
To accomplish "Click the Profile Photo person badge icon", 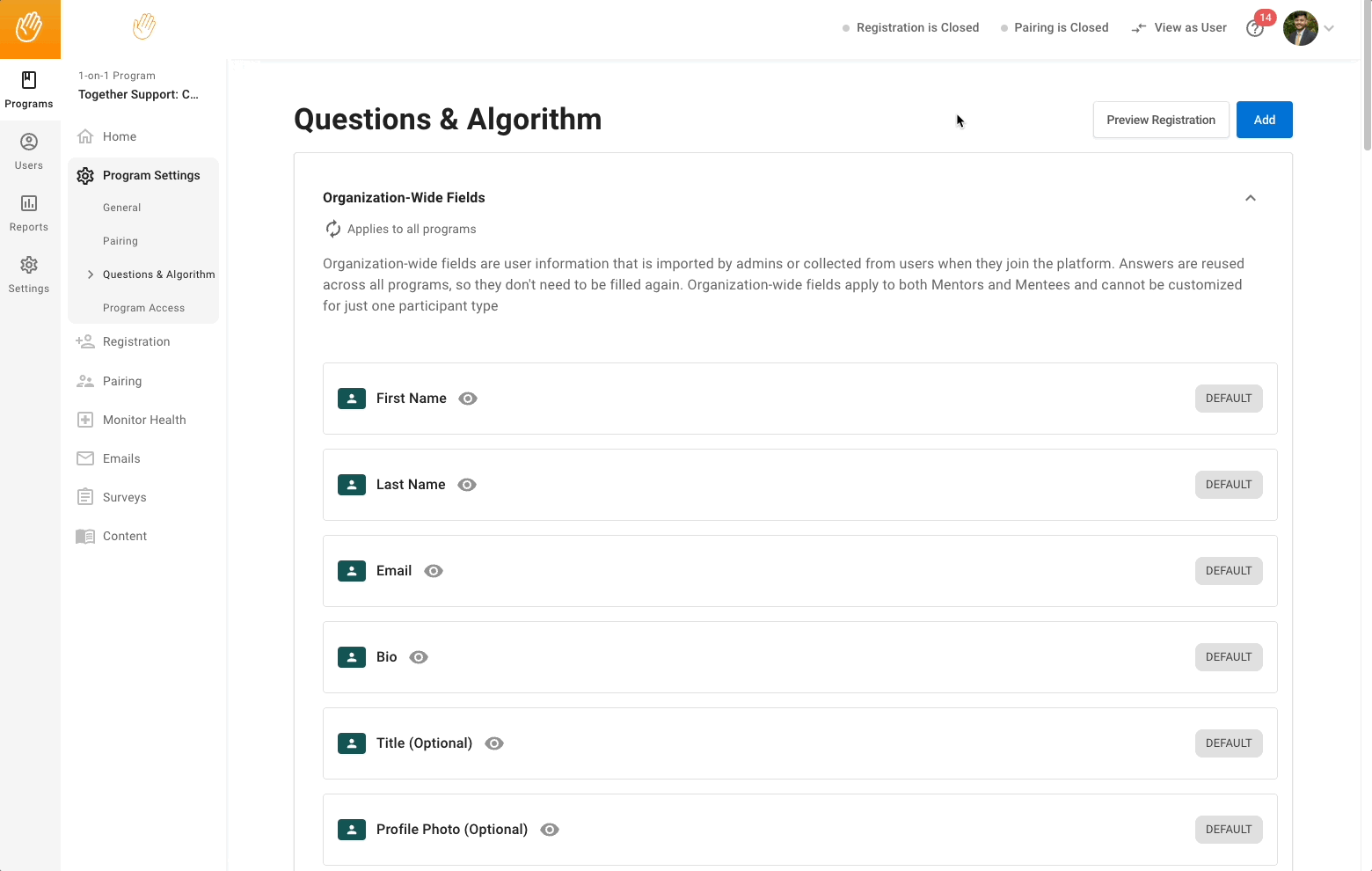I will [352, 830].
